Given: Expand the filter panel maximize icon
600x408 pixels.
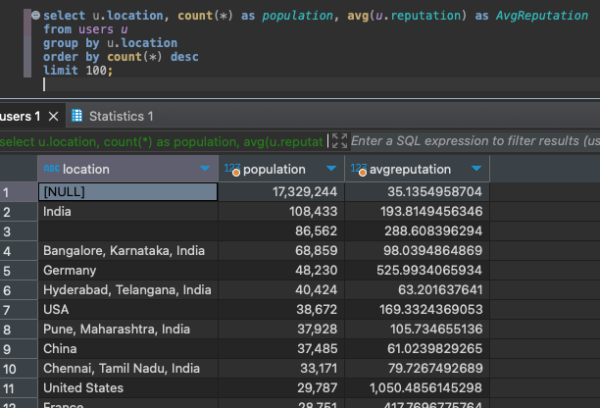Looking at the screenshot, I should click(x=339, y=142).
